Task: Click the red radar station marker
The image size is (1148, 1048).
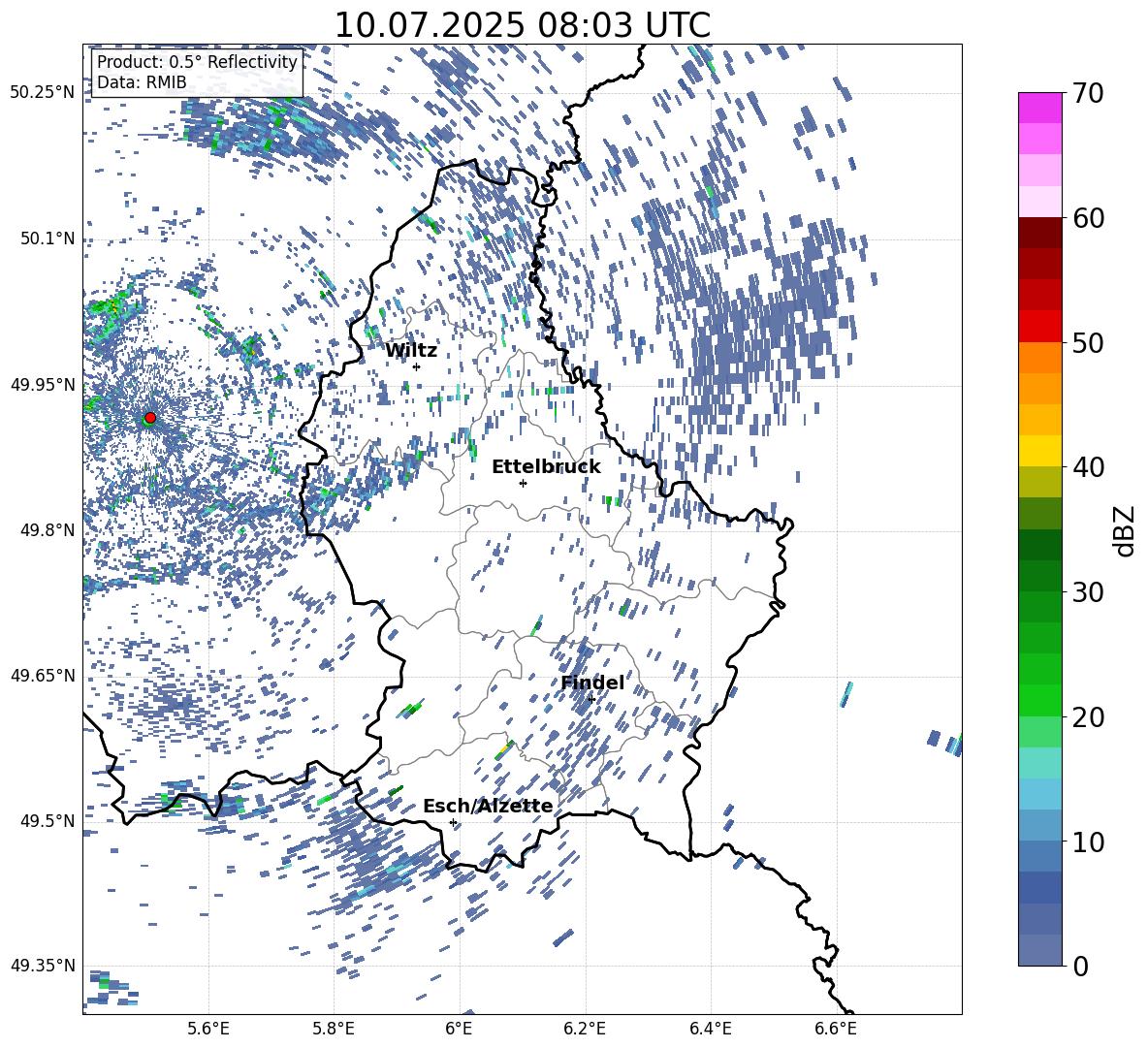Action: tap(150, 417)
